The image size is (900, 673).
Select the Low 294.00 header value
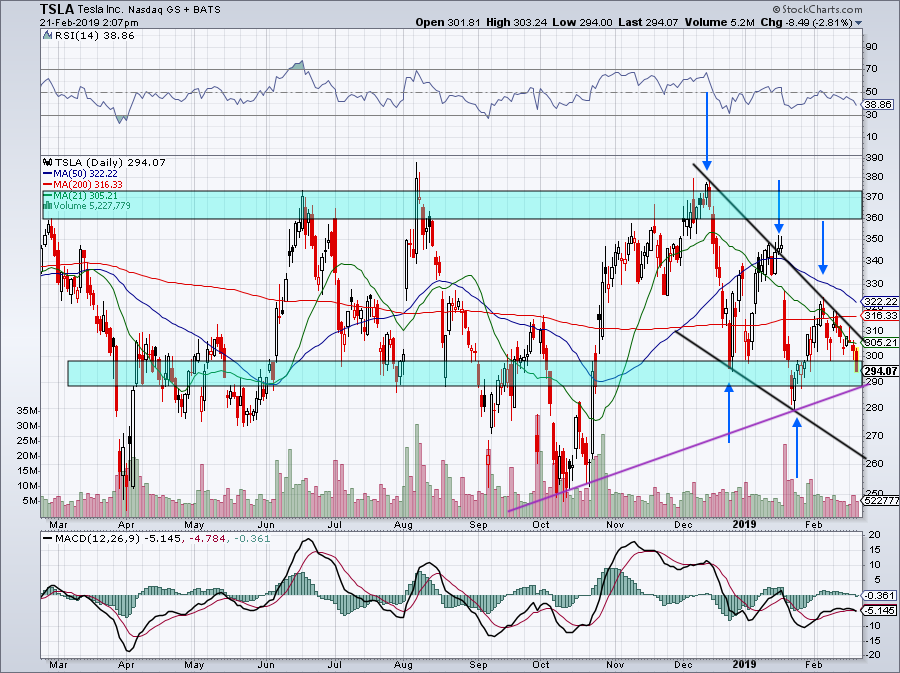tap(583, 22)
